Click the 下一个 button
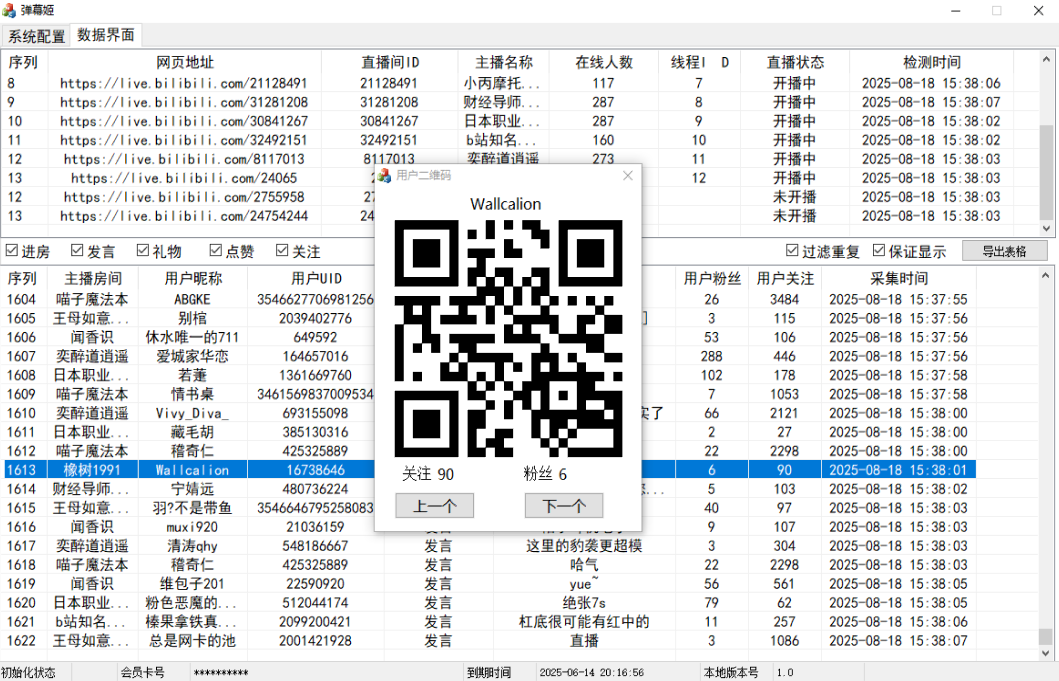The width and height of the screenshot is (1059, 681). 564,505
